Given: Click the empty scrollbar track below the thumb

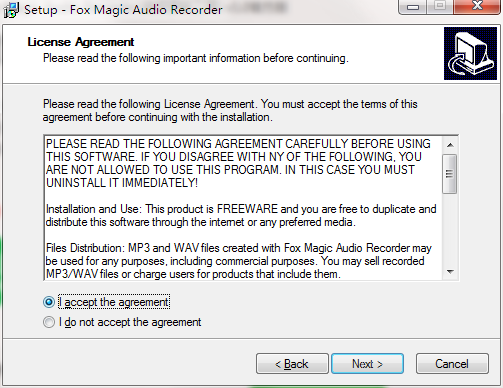Looking at the screenshot, I should 450,229.
